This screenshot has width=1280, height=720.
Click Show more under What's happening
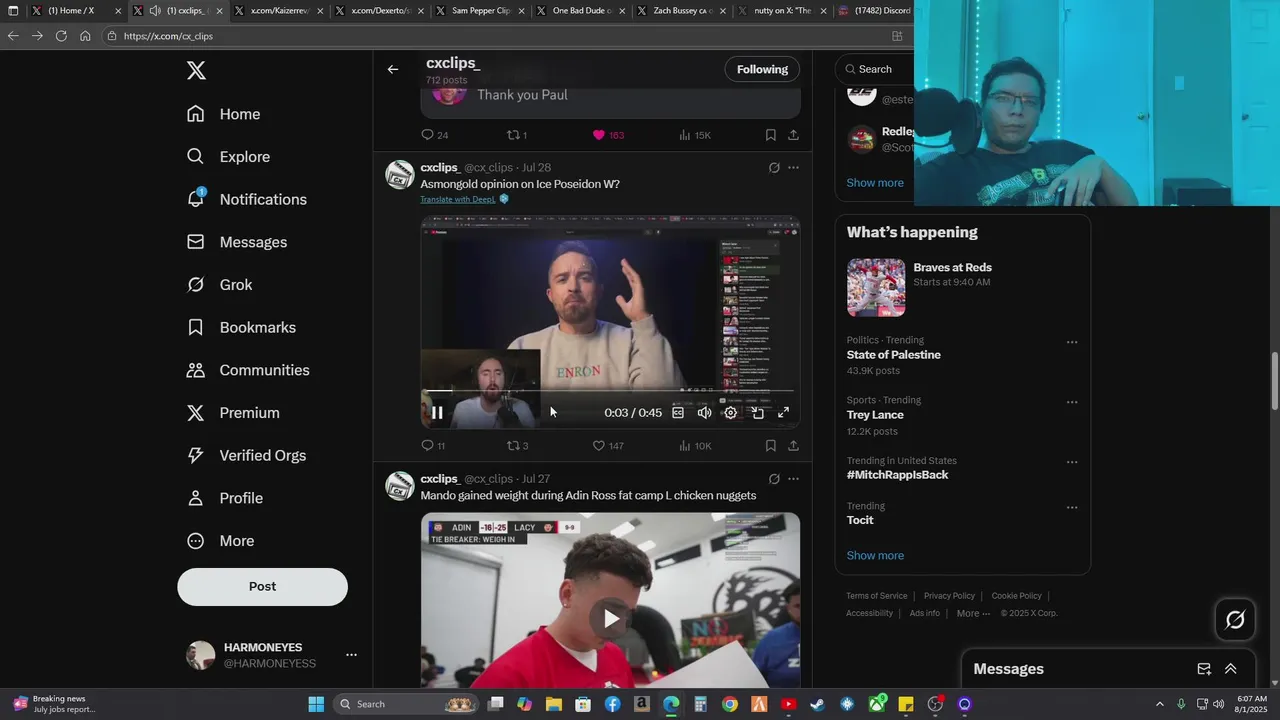pos(875,556)
